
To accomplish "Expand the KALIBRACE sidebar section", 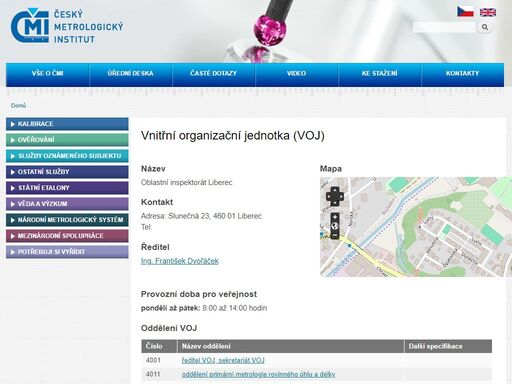I will coord(67,124).
